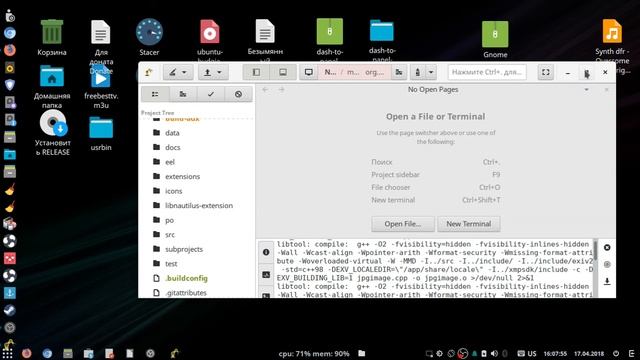Screen dimensions: 640x360
Task: Switch to the diagnostics circle sidebar tab
Action: click(238, 94)
